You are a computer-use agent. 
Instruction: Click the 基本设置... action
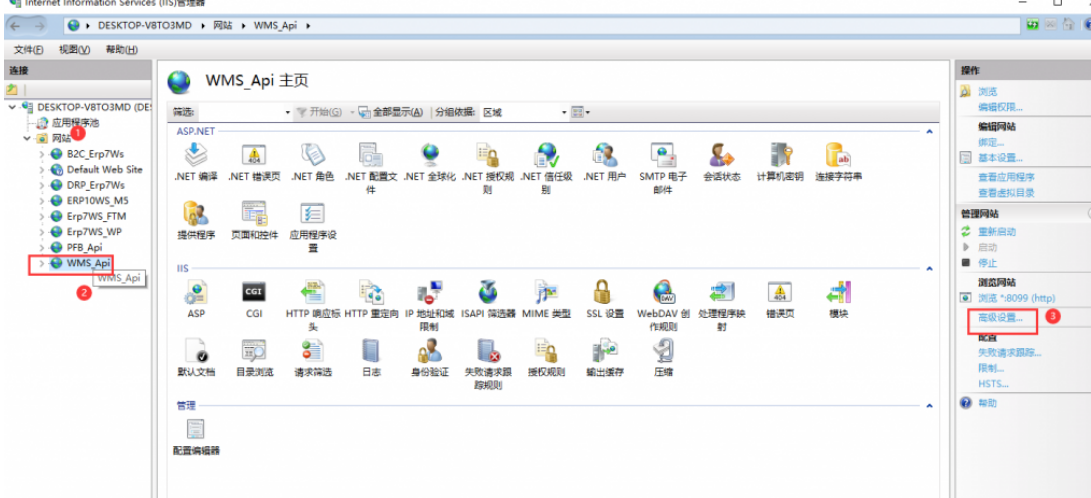1001,158
